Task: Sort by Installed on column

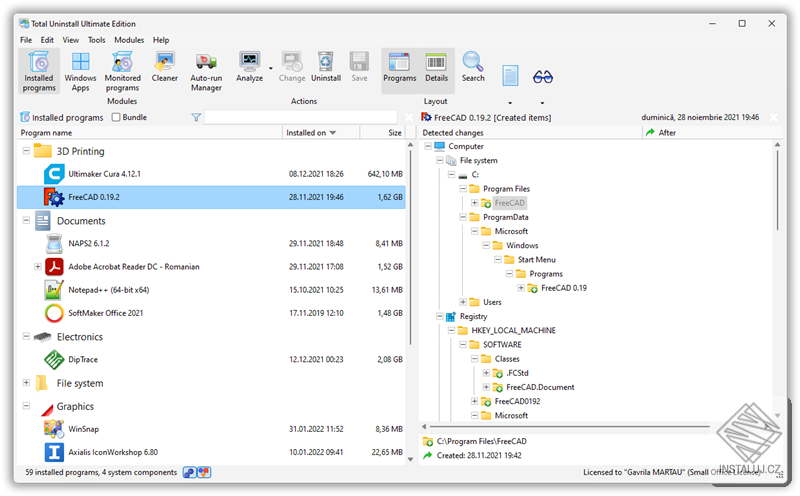Action: tap(321, 133)
